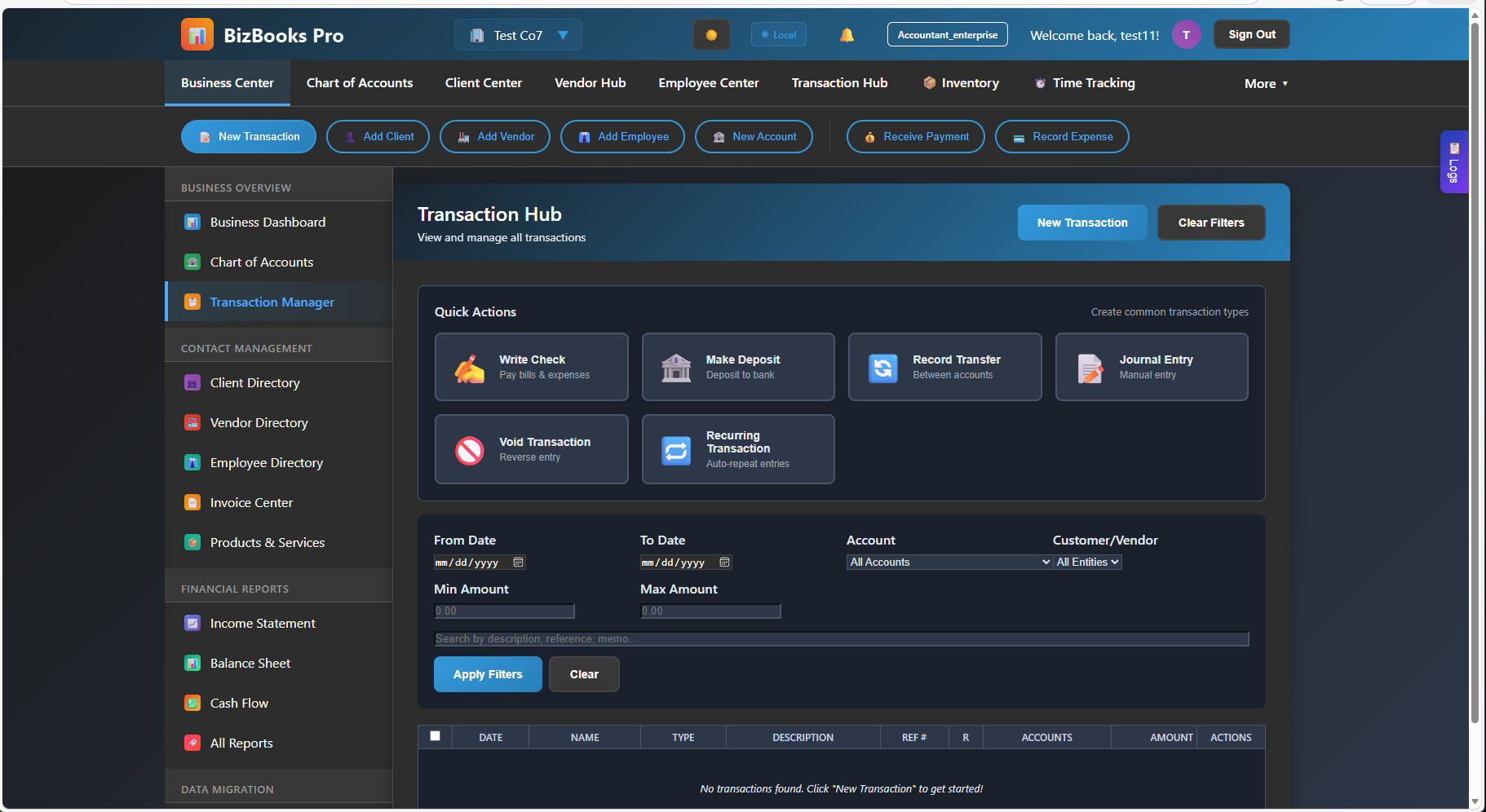Open Chart of Accounts sidebar item
The width and height of the screenshot is (1486, 812).
coord(279,262)
